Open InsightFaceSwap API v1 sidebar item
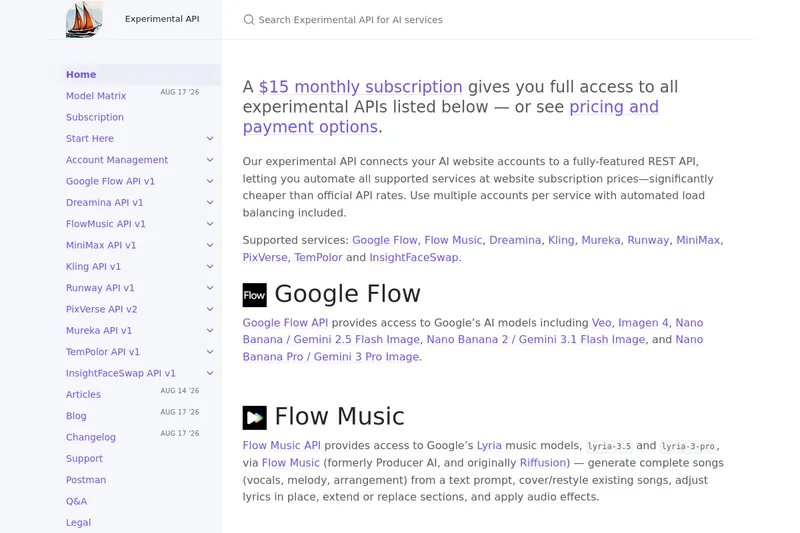800x533 pixels. [x=120, y=373]
